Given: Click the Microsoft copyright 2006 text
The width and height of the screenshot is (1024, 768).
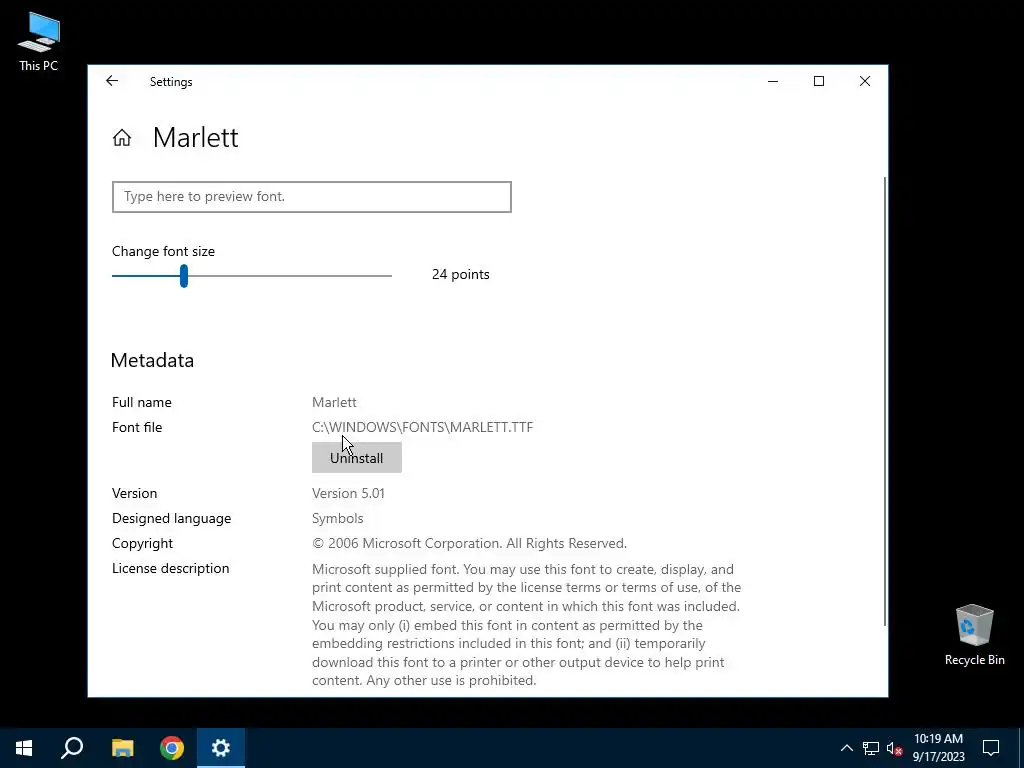Looking at the screenshot, I should [x=470, y=543].
